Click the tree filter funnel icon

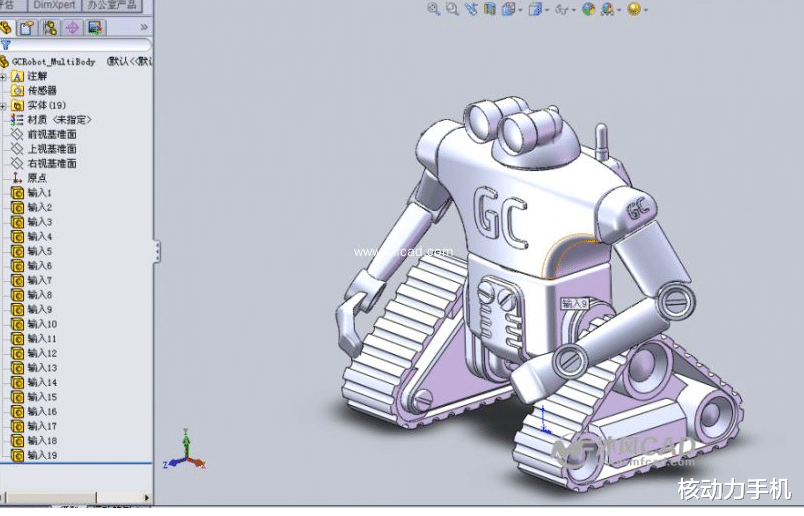click(x=6, y=46)
